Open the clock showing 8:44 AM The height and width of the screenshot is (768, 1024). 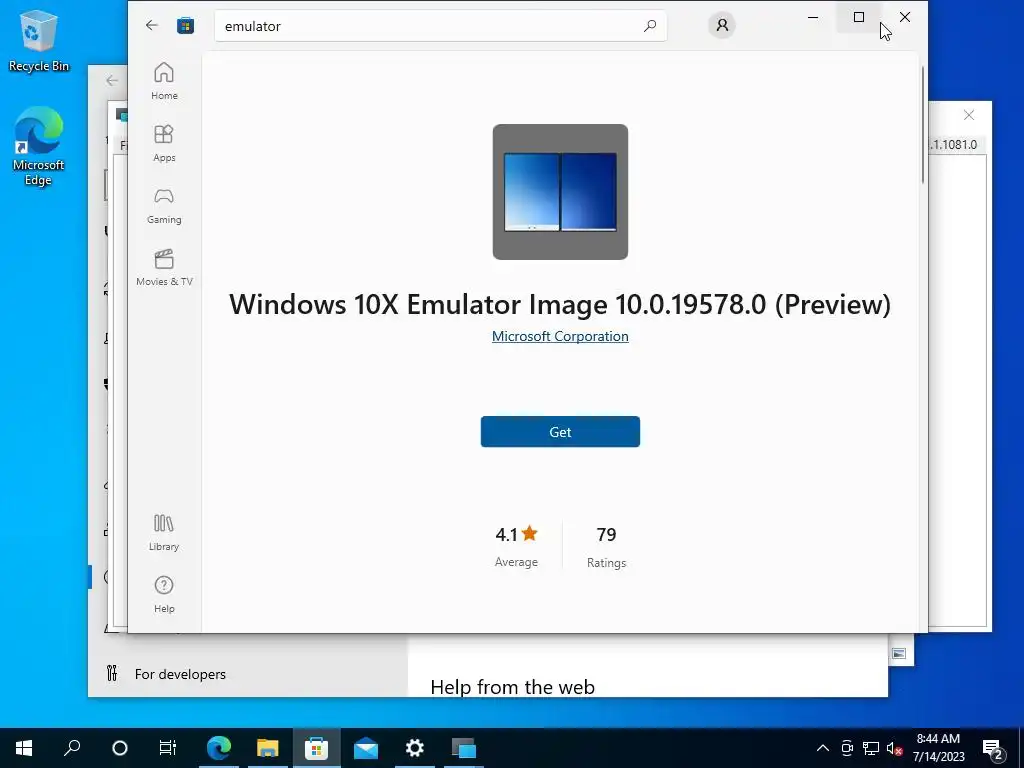tap(938, 748)
